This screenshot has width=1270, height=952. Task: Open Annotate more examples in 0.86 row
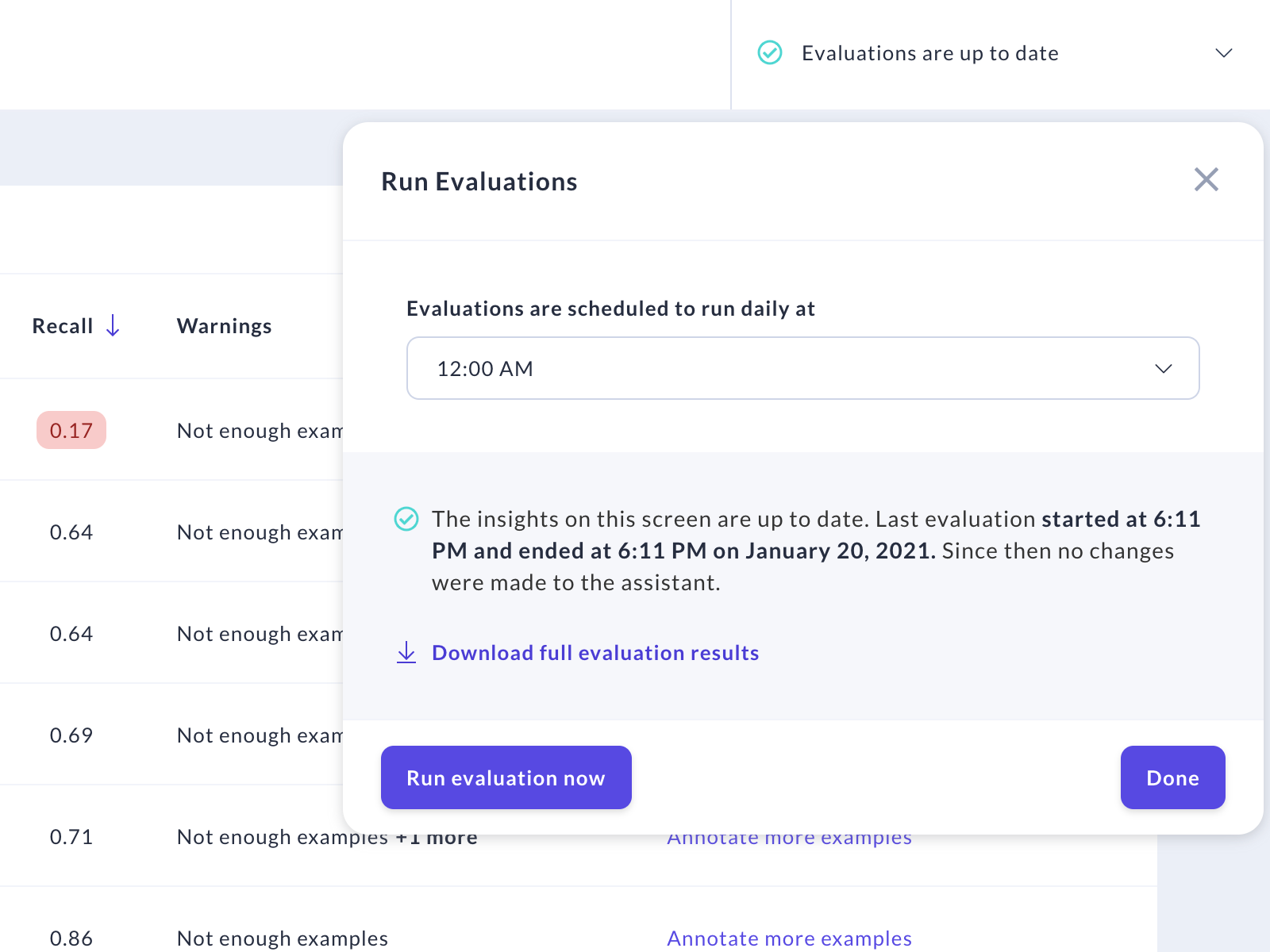click(789, 939)
